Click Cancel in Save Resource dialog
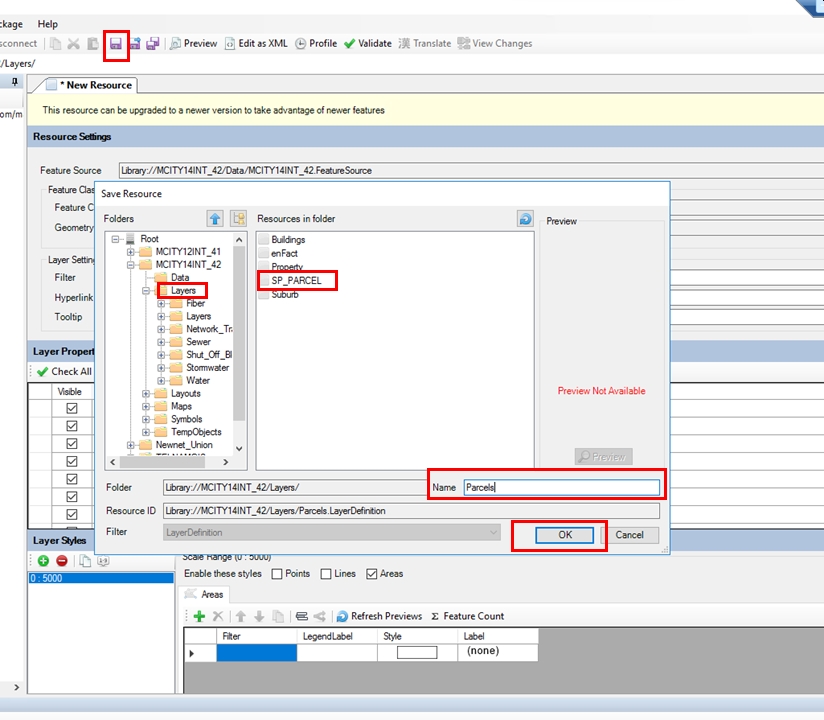824x720 pixels. pos(629,535)
